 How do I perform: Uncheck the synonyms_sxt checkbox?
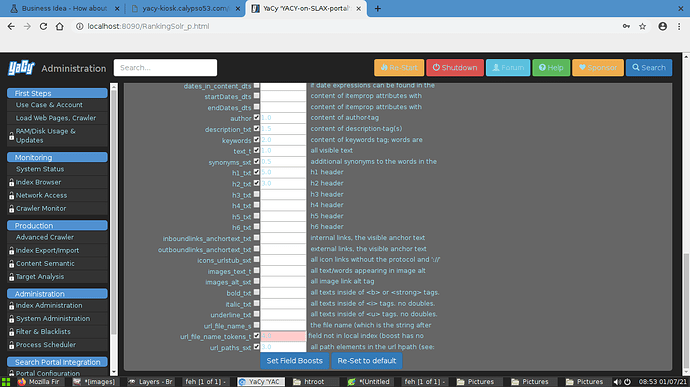click(257, 161)
